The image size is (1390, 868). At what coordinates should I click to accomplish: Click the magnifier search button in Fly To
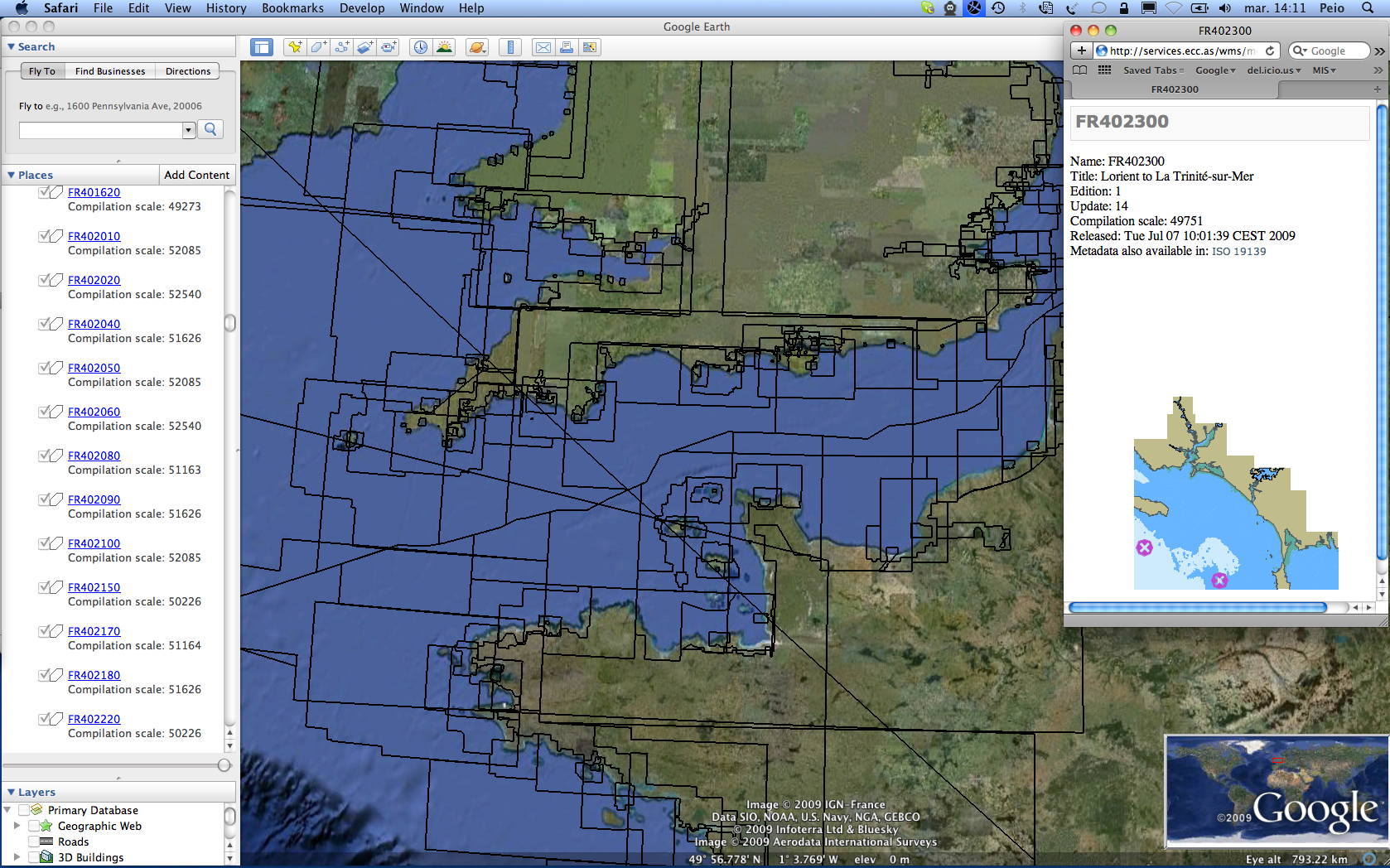(210, 129)
